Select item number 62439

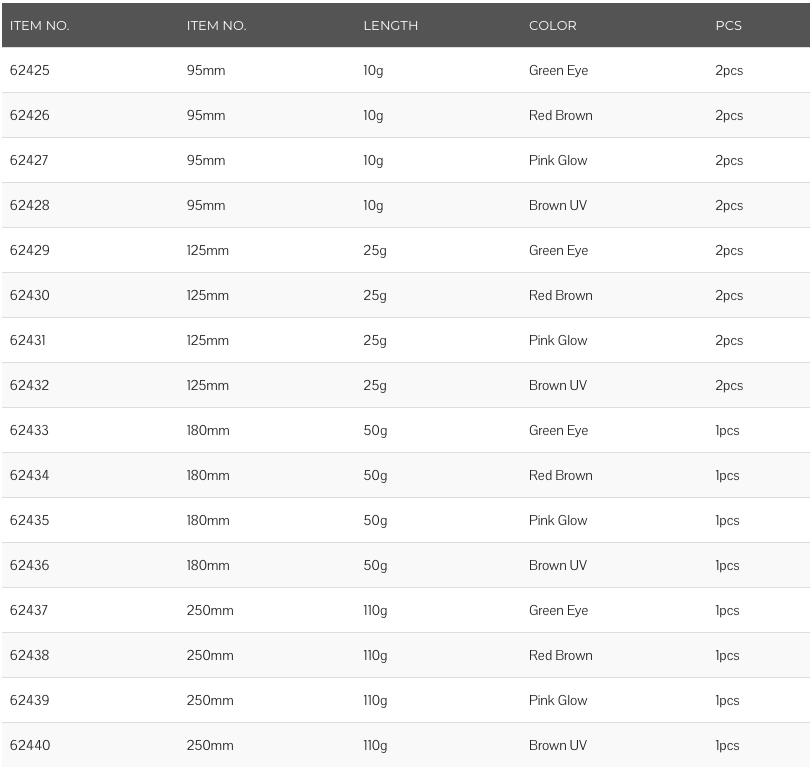coord(30,701)
